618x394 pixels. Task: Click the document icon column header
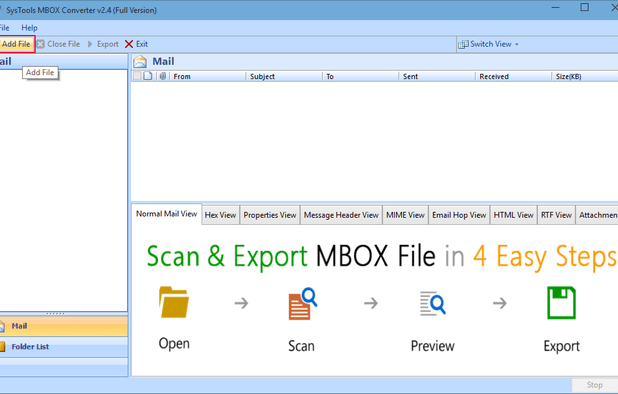tap(148, 76)
